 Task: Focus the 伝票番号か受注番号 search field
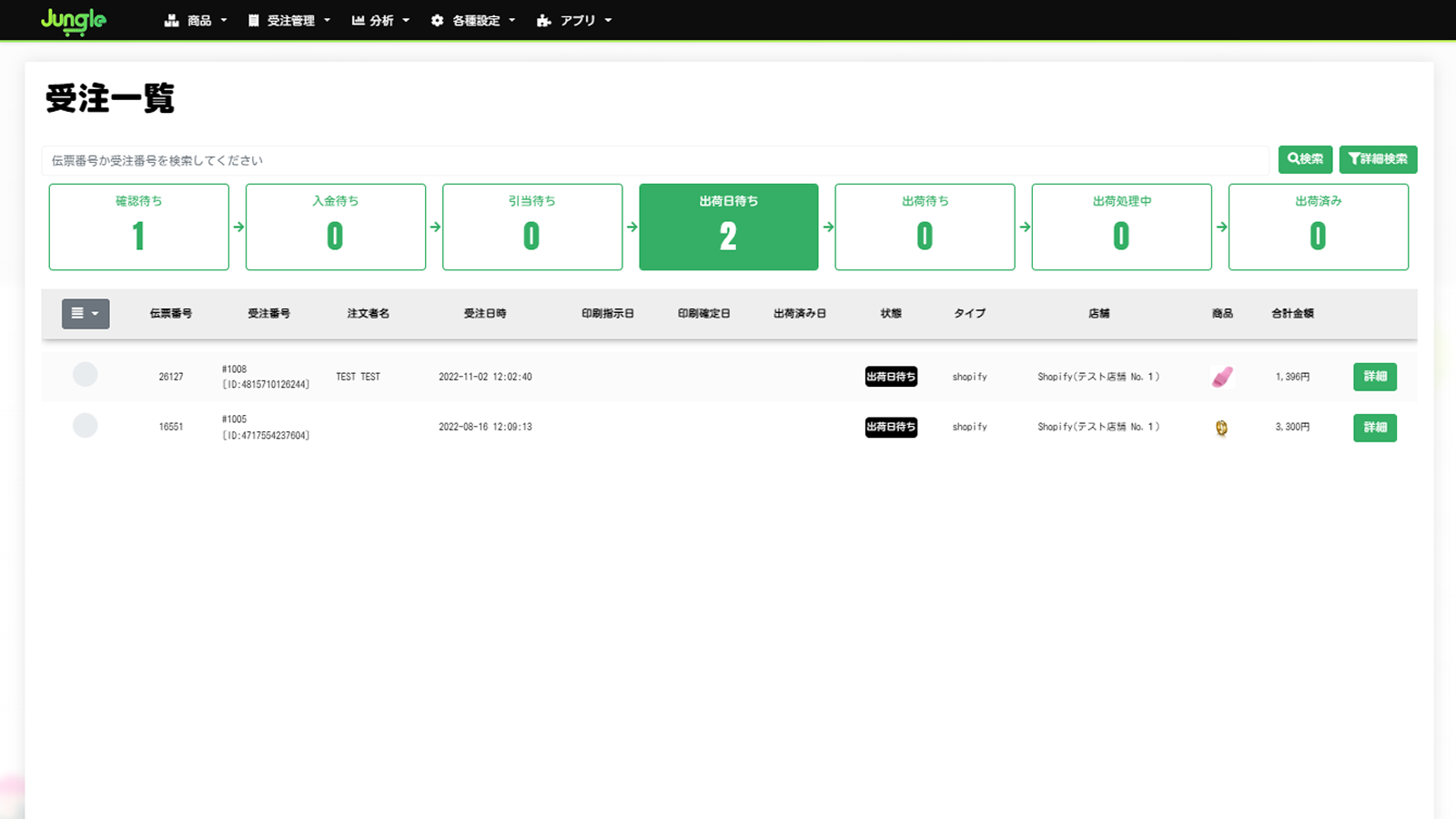655,160
